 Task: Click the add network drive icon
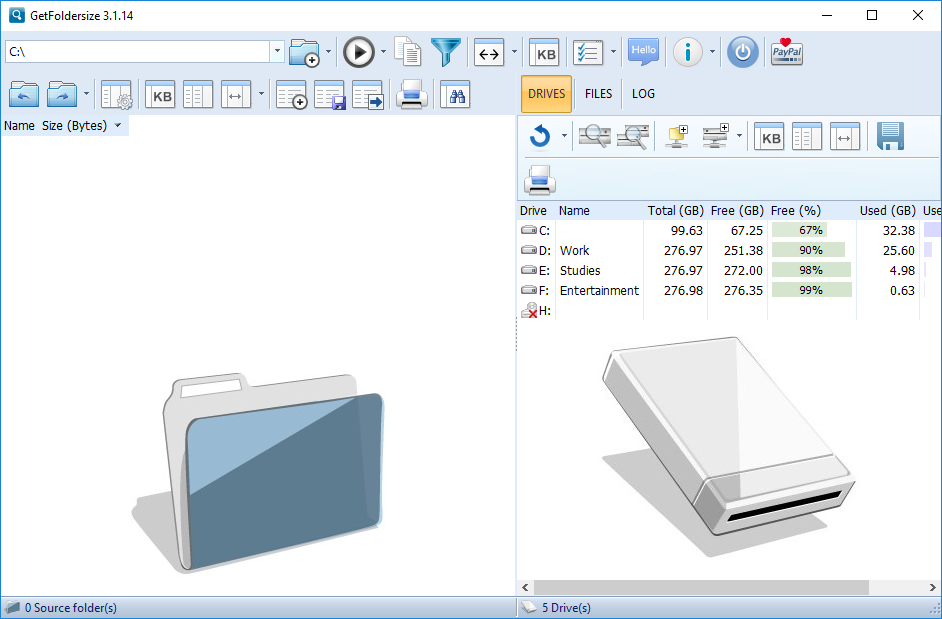pyautogui.click(x=716, y=136)
